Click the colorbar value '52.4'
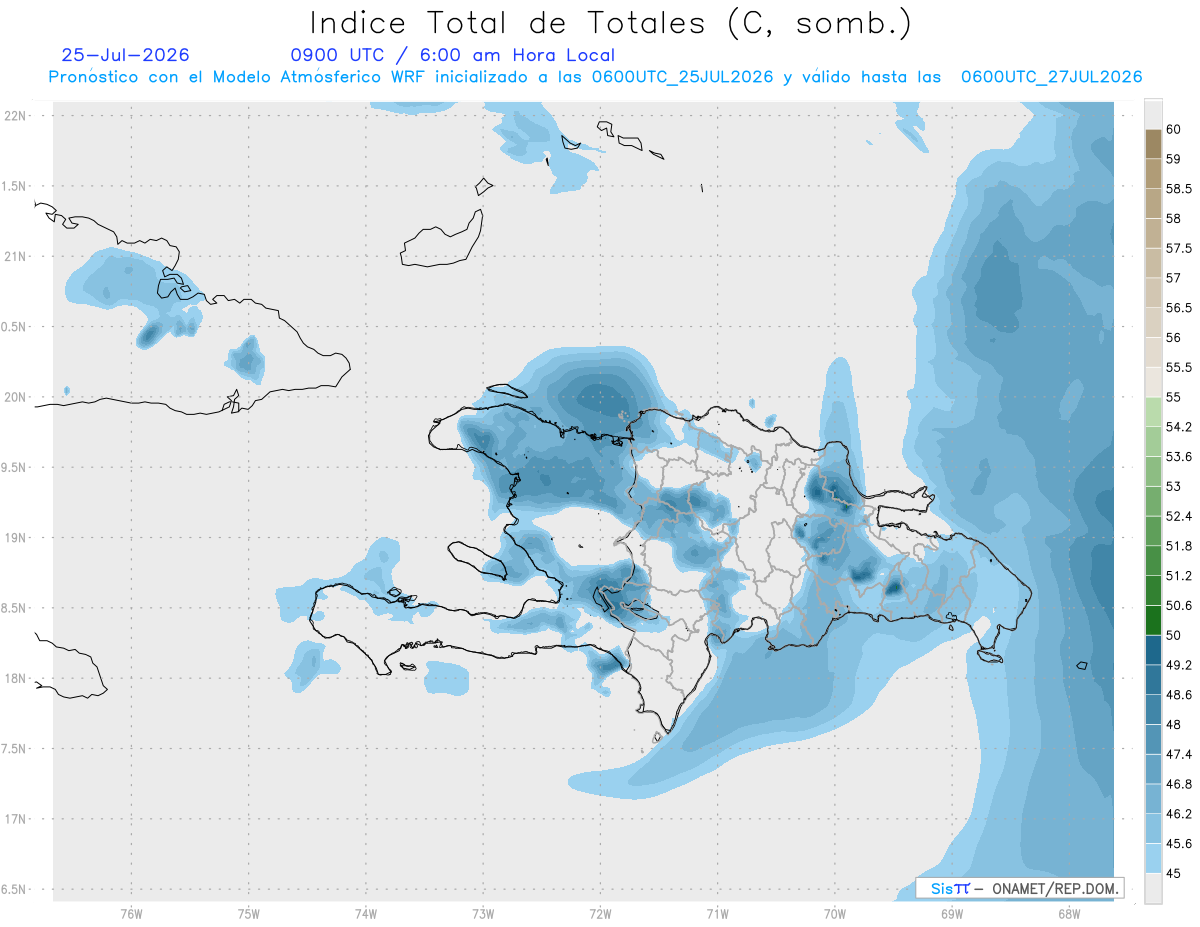Image resolution: width=1200 pixels, height=927 pixels. pos(1178,516)
